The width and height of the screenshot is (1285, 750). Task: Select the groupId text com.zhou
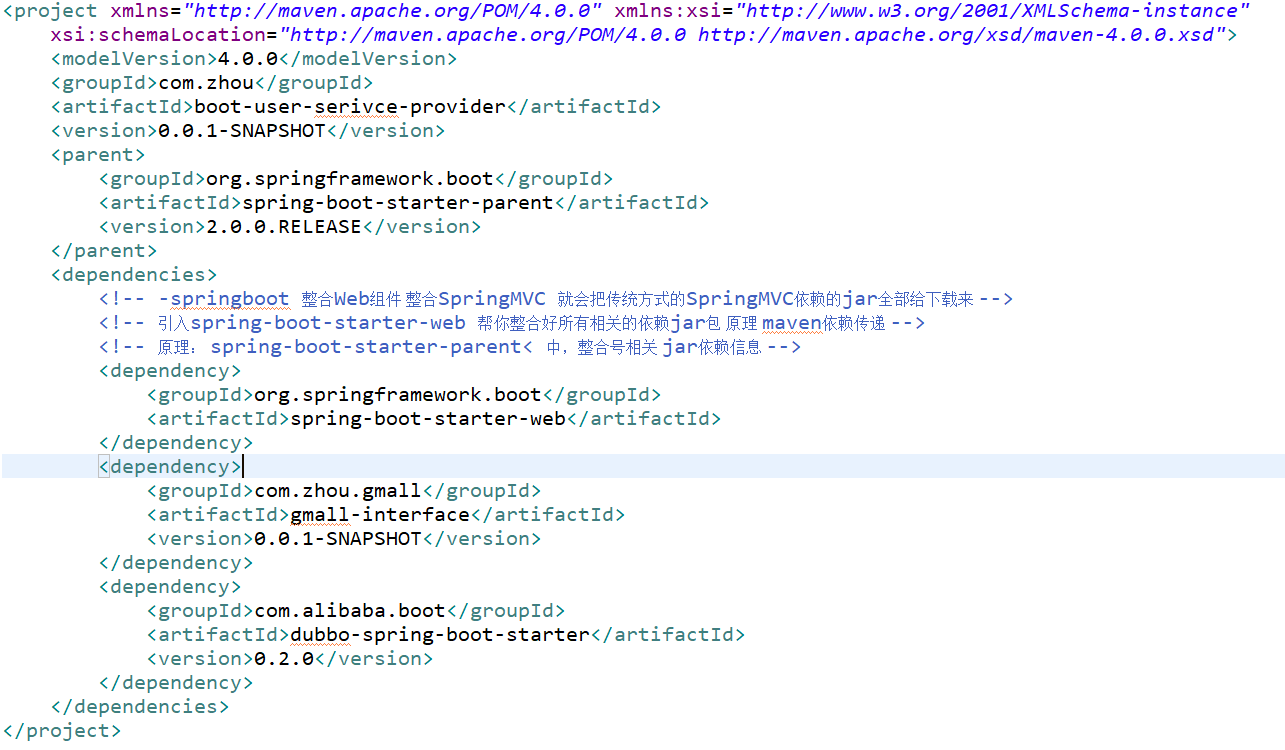(206, 83)
